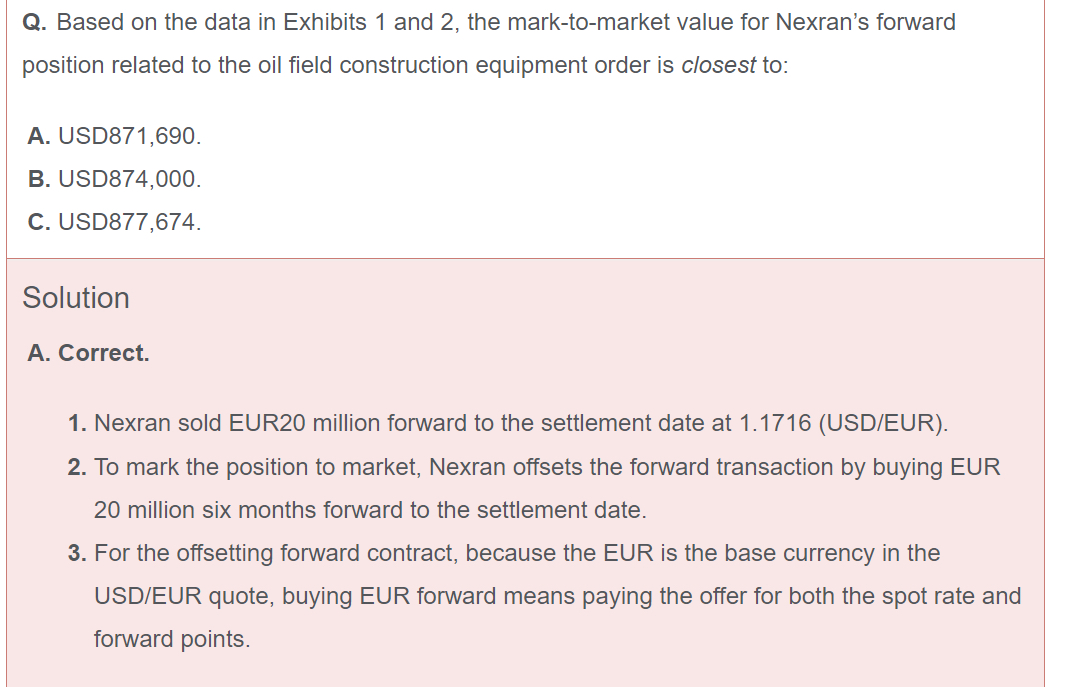Click the italic word "closest" in the question
Viewport: 1066px width, 687px height.
pos(718,65)
